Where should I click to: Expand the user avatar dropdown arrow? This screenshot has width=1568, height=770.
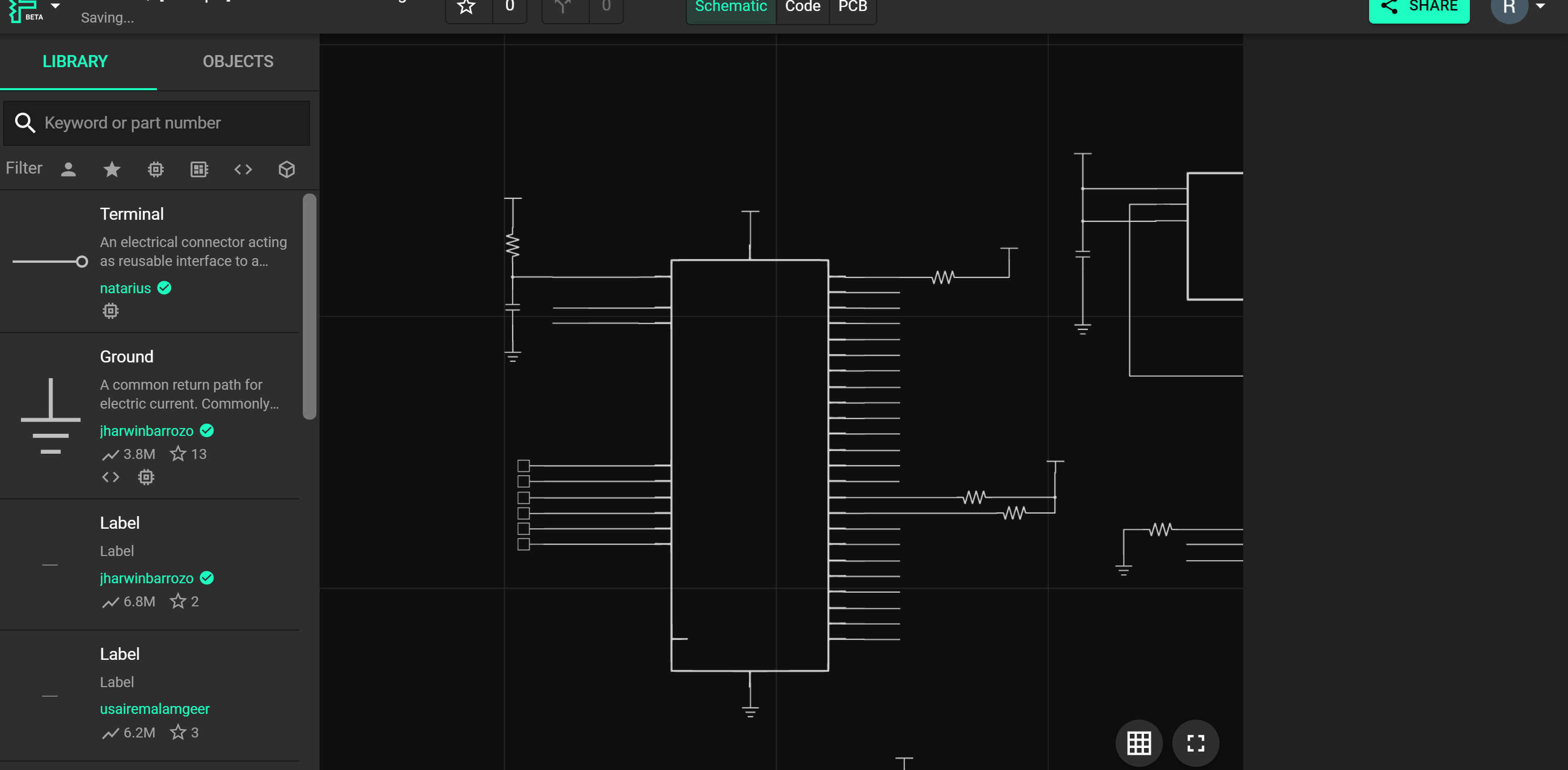point(1540,6)
